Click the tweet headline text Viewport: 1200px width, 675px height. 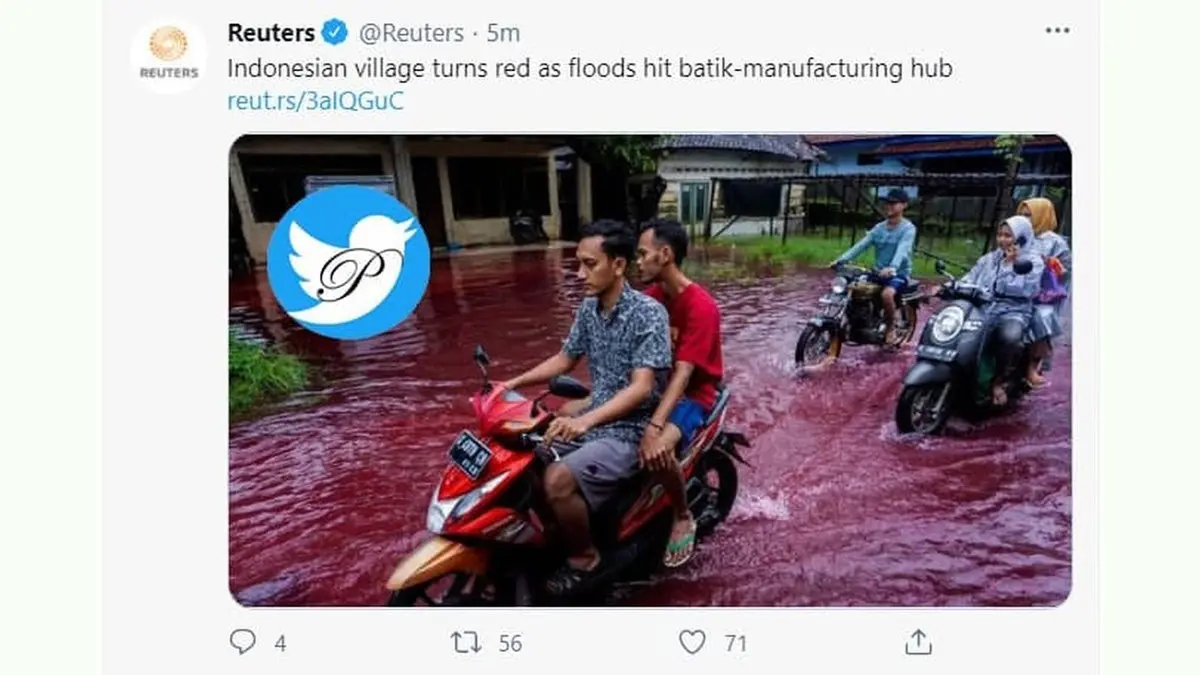point(589,69)
